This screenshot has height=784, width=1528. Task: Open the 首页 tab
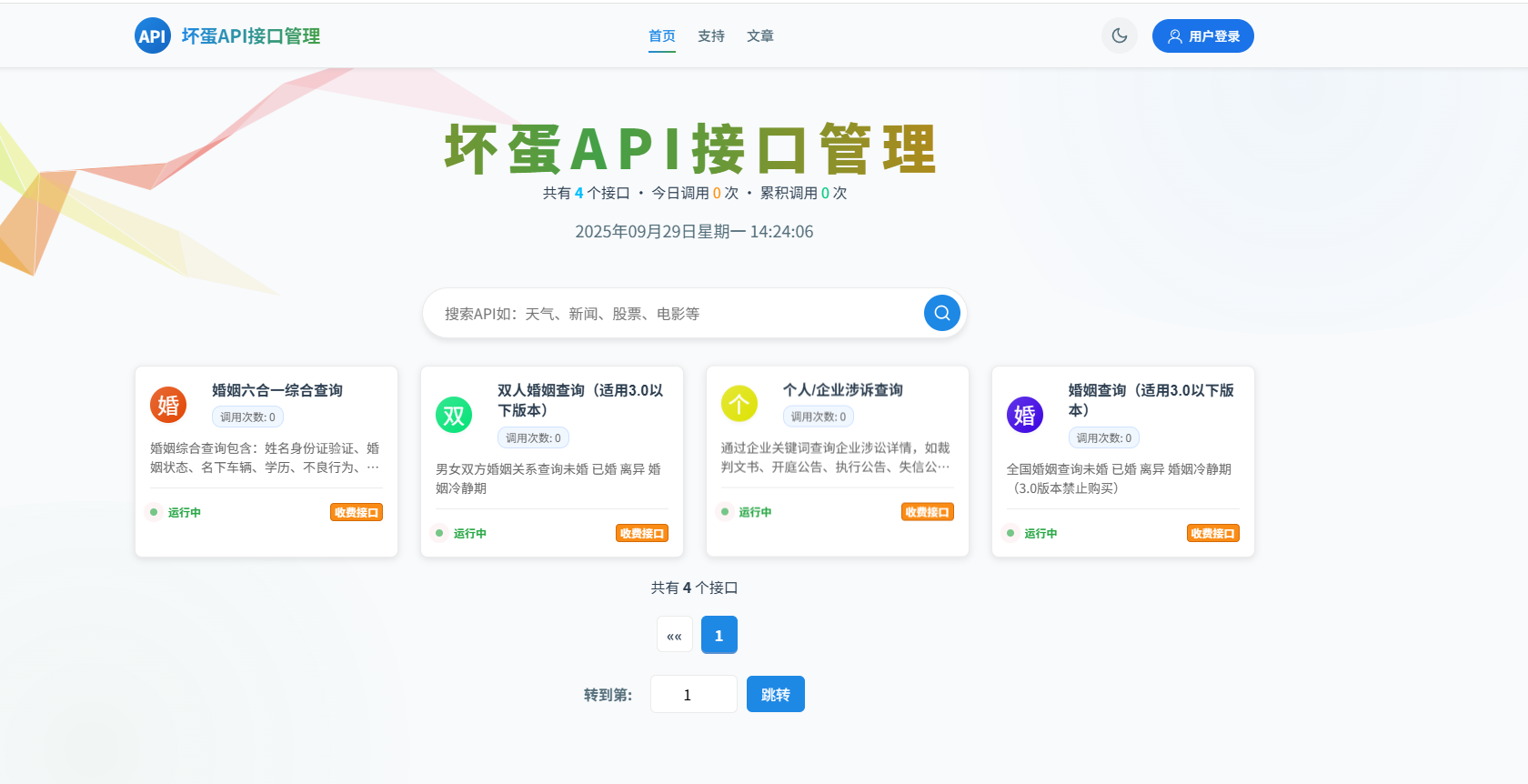click(661, 36)
